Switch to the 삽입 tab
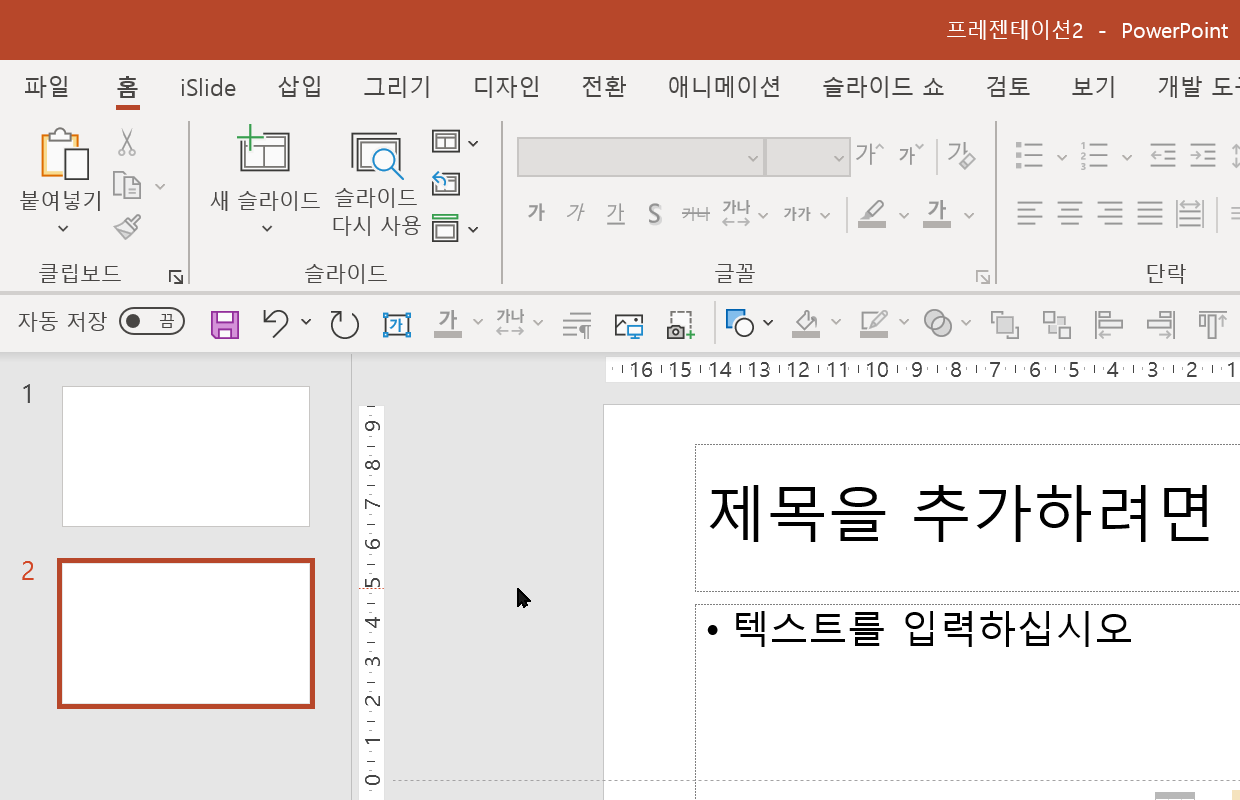Screen dimensions: 1240x800 click(300, 87)
